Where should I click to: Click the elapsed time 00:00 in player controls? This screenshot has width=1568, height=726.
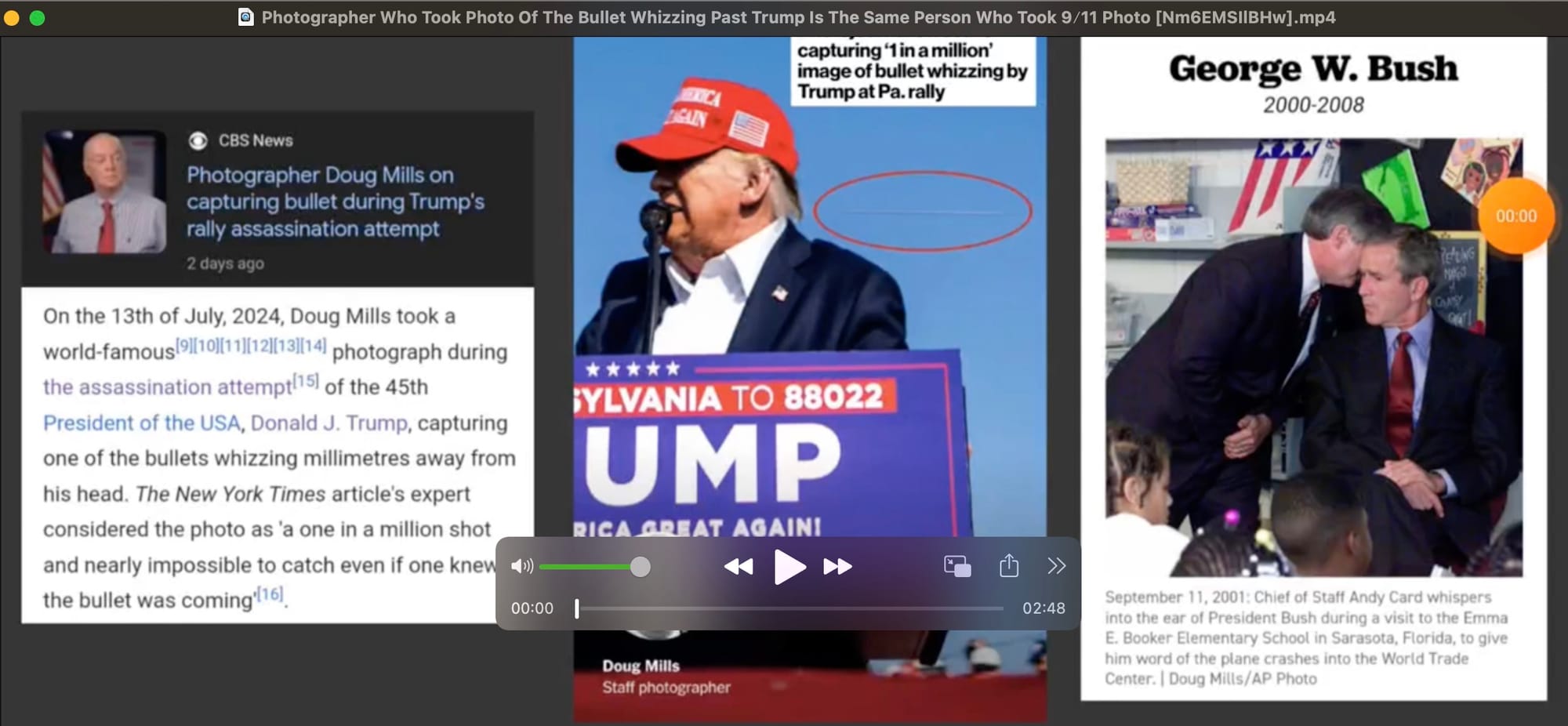(532, 608)
